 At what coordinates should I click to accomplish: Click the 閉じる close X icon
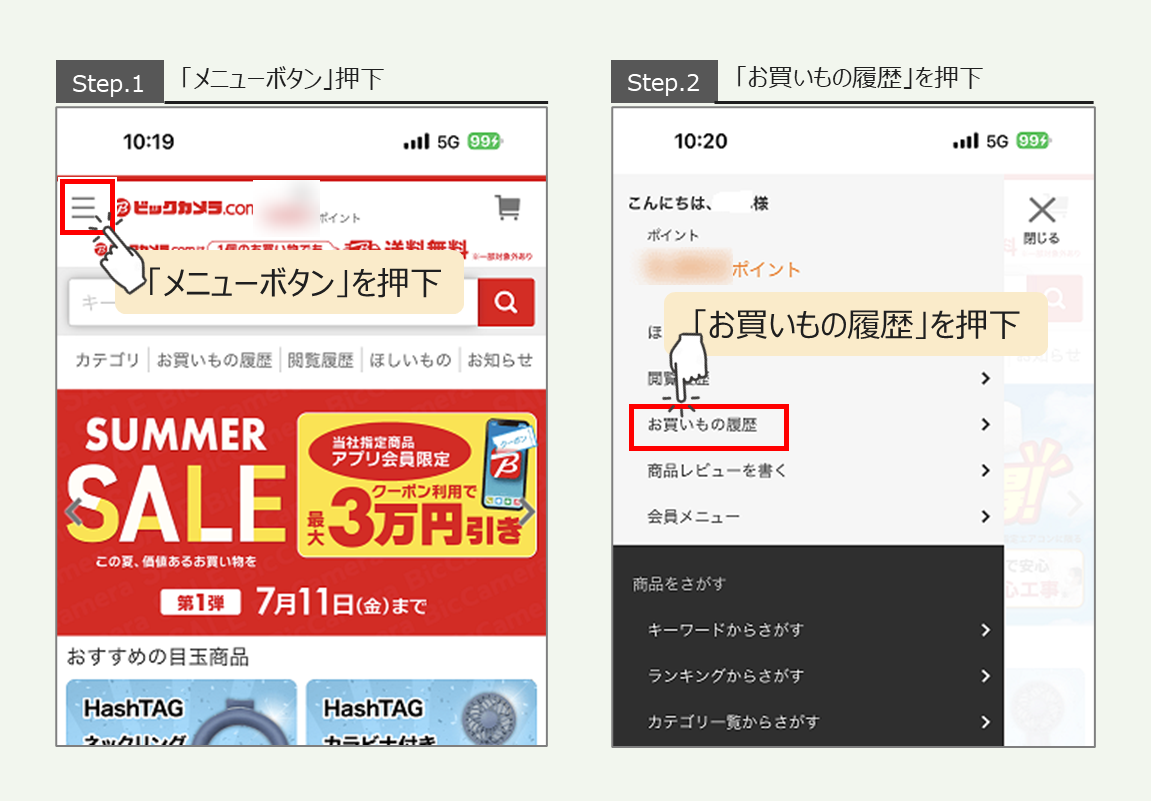tap(1043, 208)
